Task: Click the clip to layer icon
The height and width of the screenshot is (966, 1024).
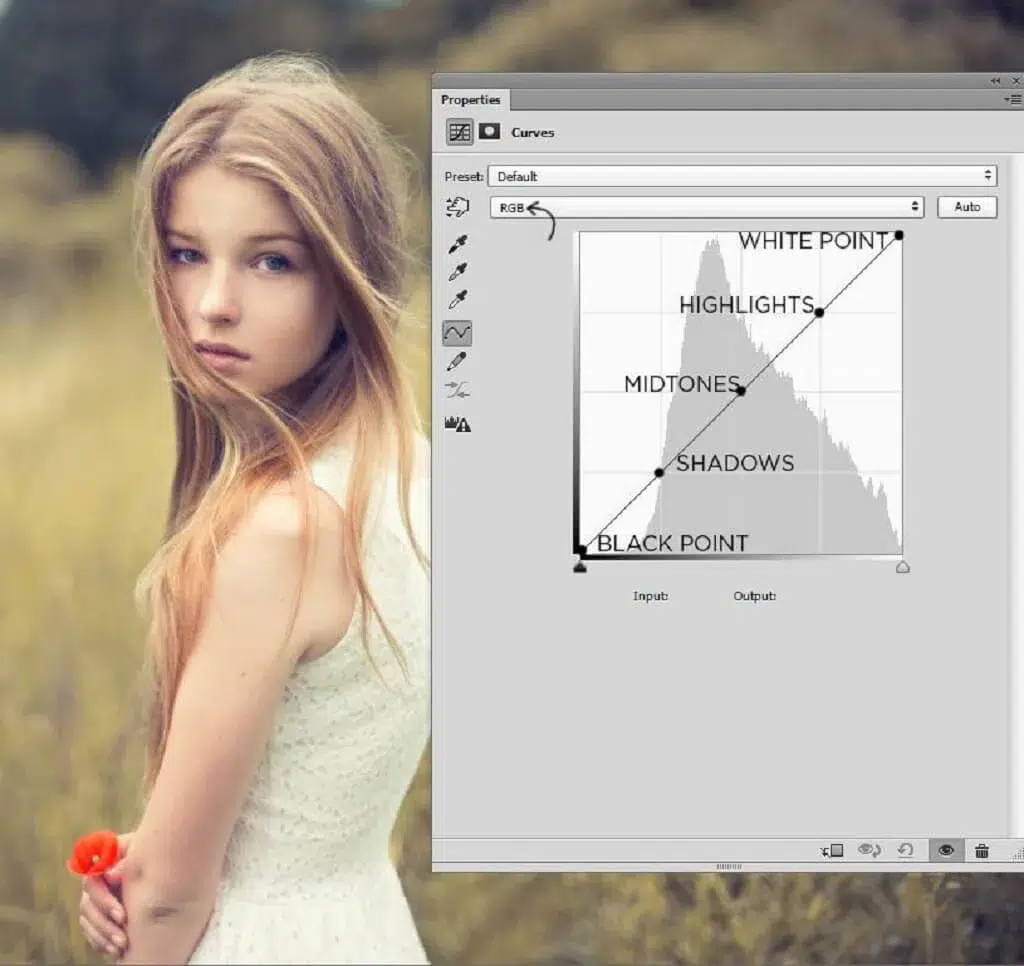Action: pyautogui.click(x=833, y=850)
